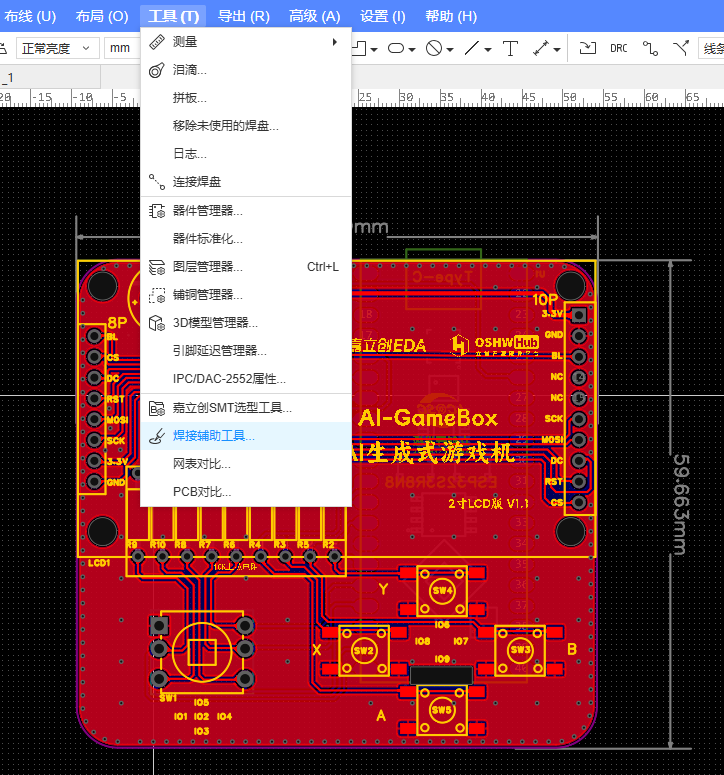
Task: Select 器件标准化 menu entry
Action: [246, 239]
